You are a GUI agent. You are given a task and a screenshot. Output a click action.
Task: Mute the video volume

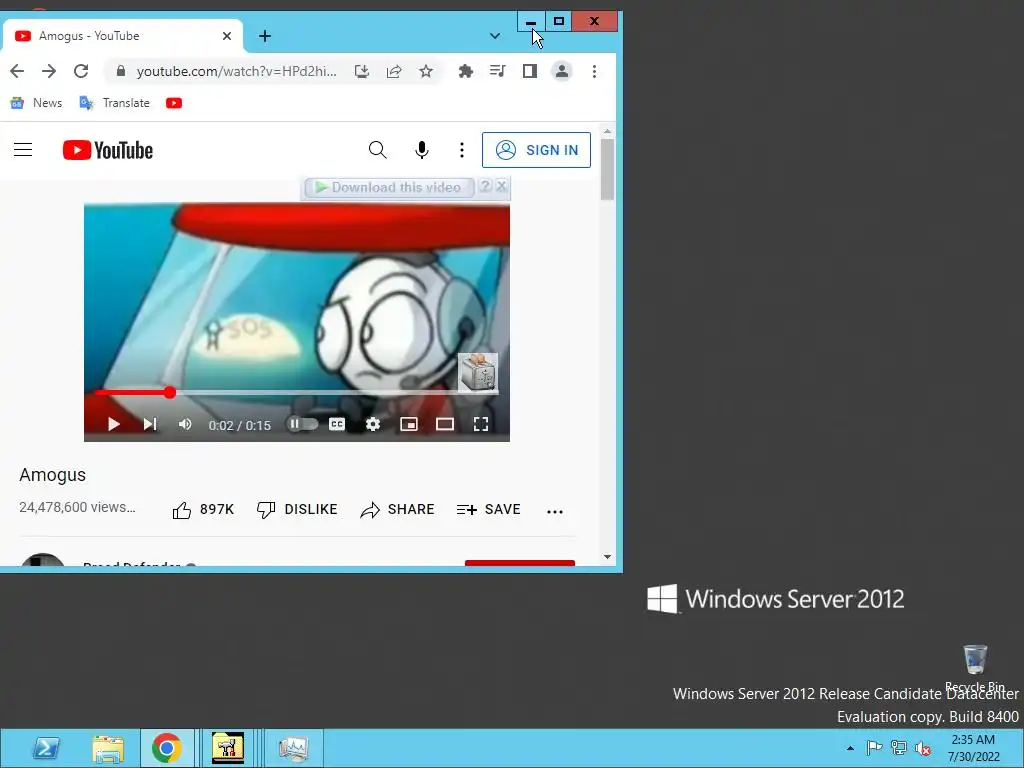tap(185, 424)
